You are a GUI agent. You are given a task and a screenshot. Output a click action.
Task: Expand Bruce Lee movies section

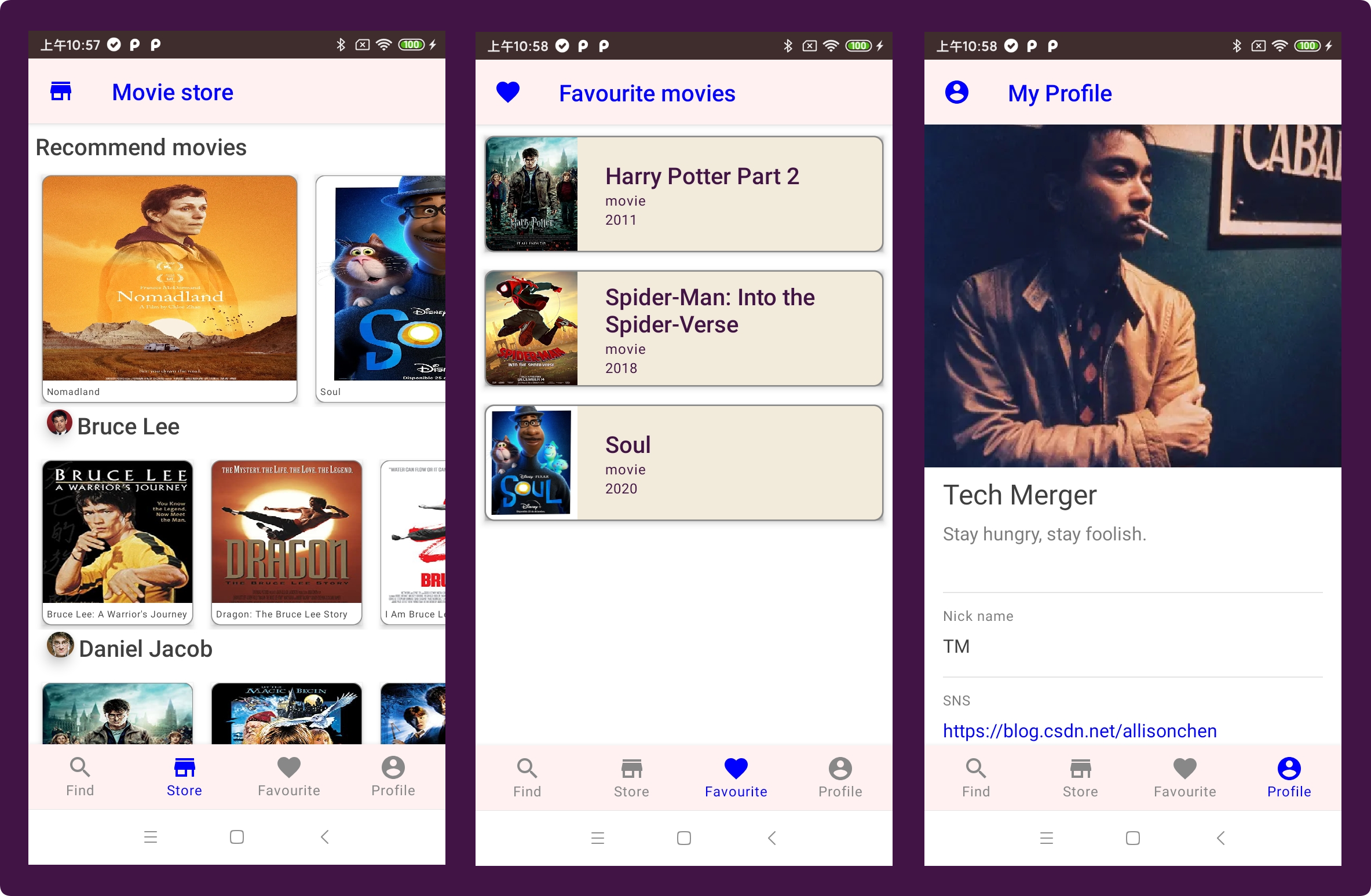(129, 426)
